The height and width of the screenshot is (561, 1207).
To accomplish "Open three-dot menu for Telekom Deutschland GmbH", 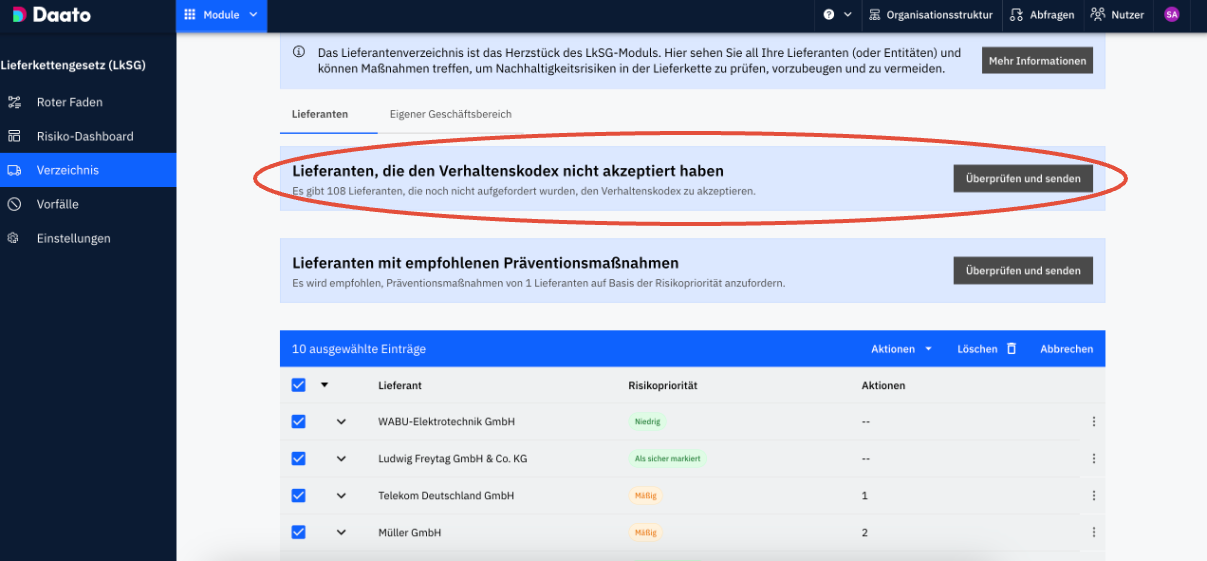I will (1094, 496).
